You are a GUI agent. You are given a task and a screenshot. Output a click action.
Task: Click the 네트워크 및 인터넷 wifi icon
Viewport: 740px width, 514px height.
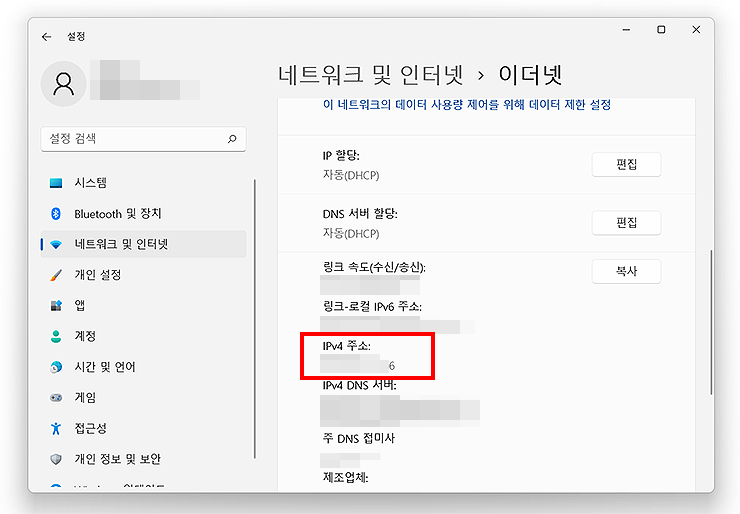point(56,244)
